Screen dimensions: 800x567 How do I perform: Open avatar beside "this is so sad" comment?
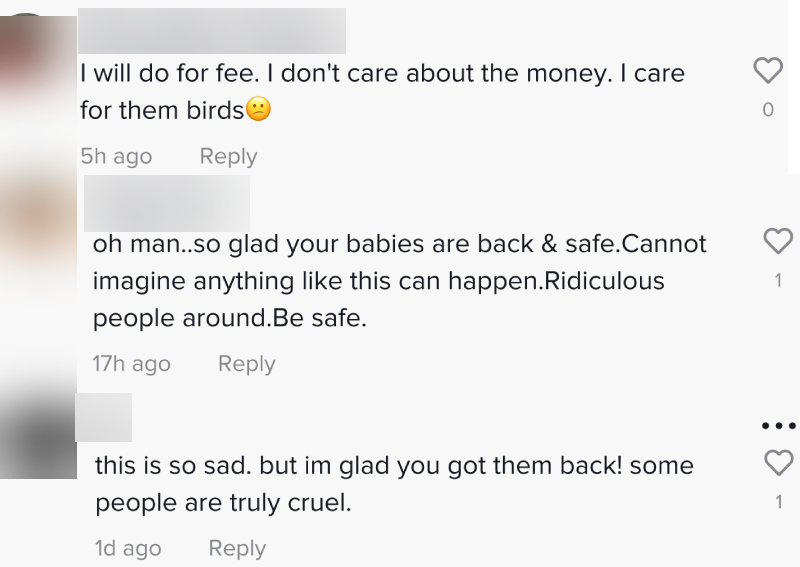tap(38, 436)
